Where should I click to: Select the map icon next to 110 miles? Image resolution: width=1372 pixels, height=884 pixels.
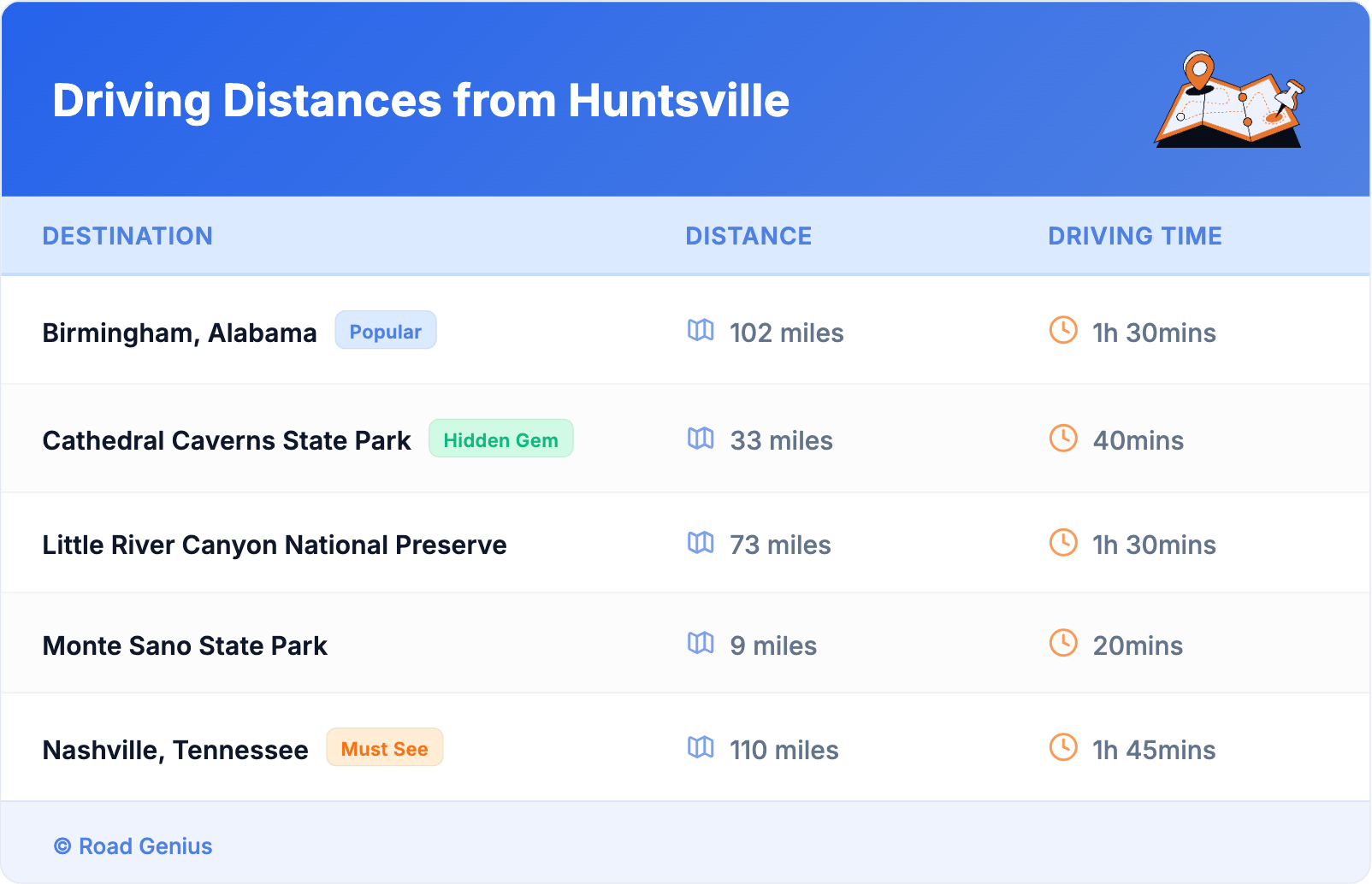tap(701, 749)
